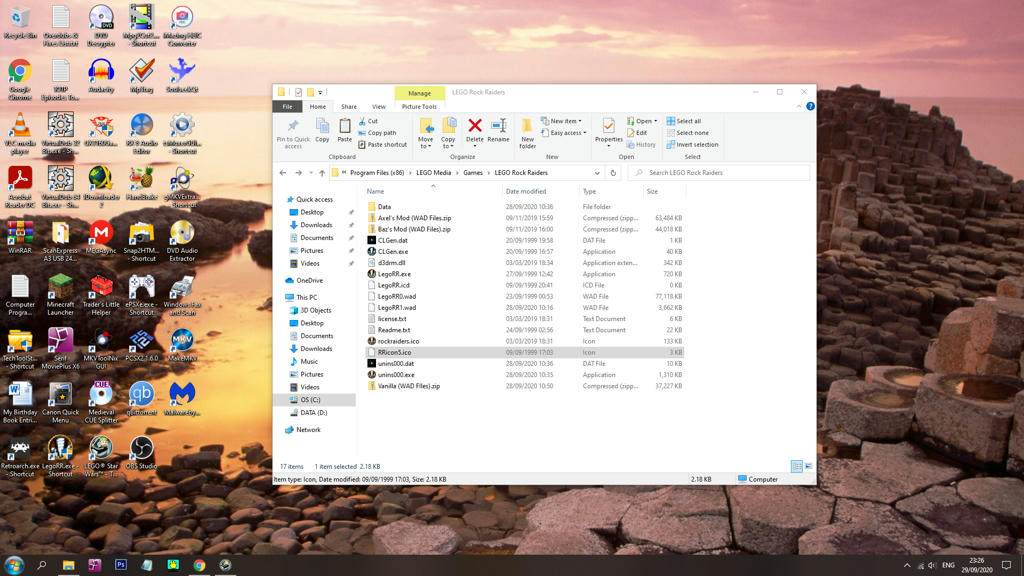This screenshot has height=576, width=1024.
Task: Select LegoRR.exe Shortcut desktop icon
Action: [x=60, y=456]
